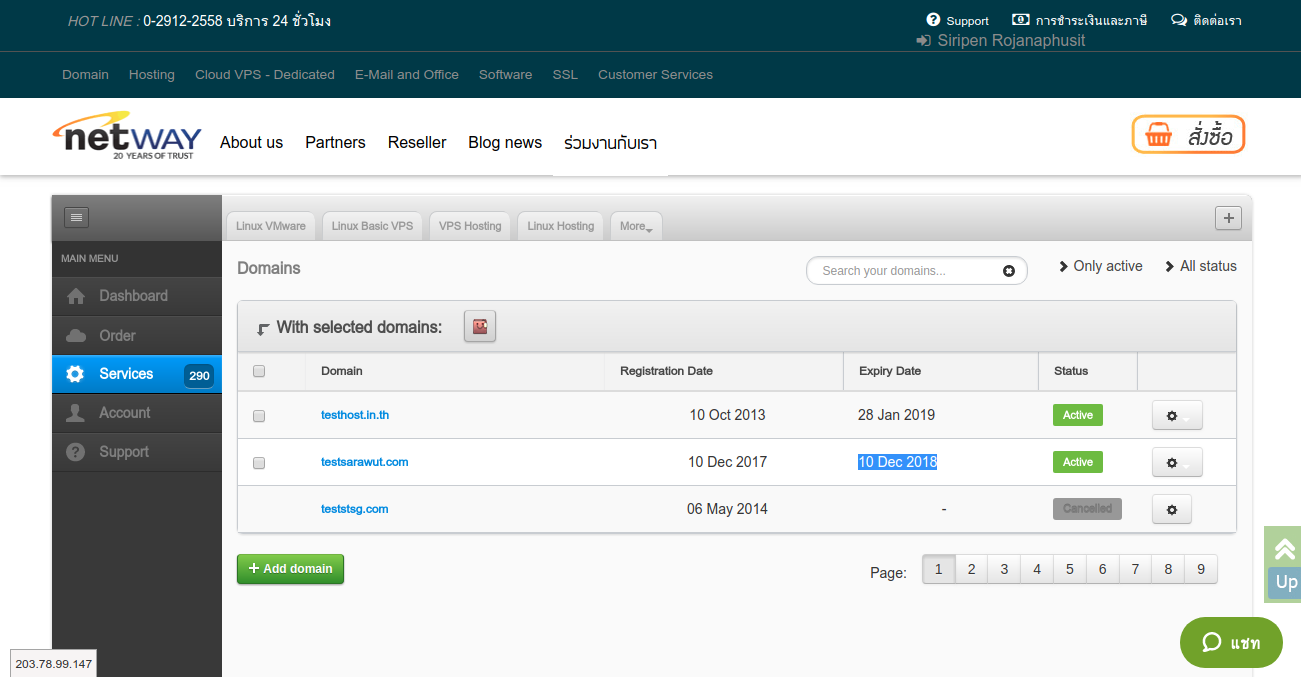
Task: Click the sidebar collapse hamburger icon
Action: point(77,217)
